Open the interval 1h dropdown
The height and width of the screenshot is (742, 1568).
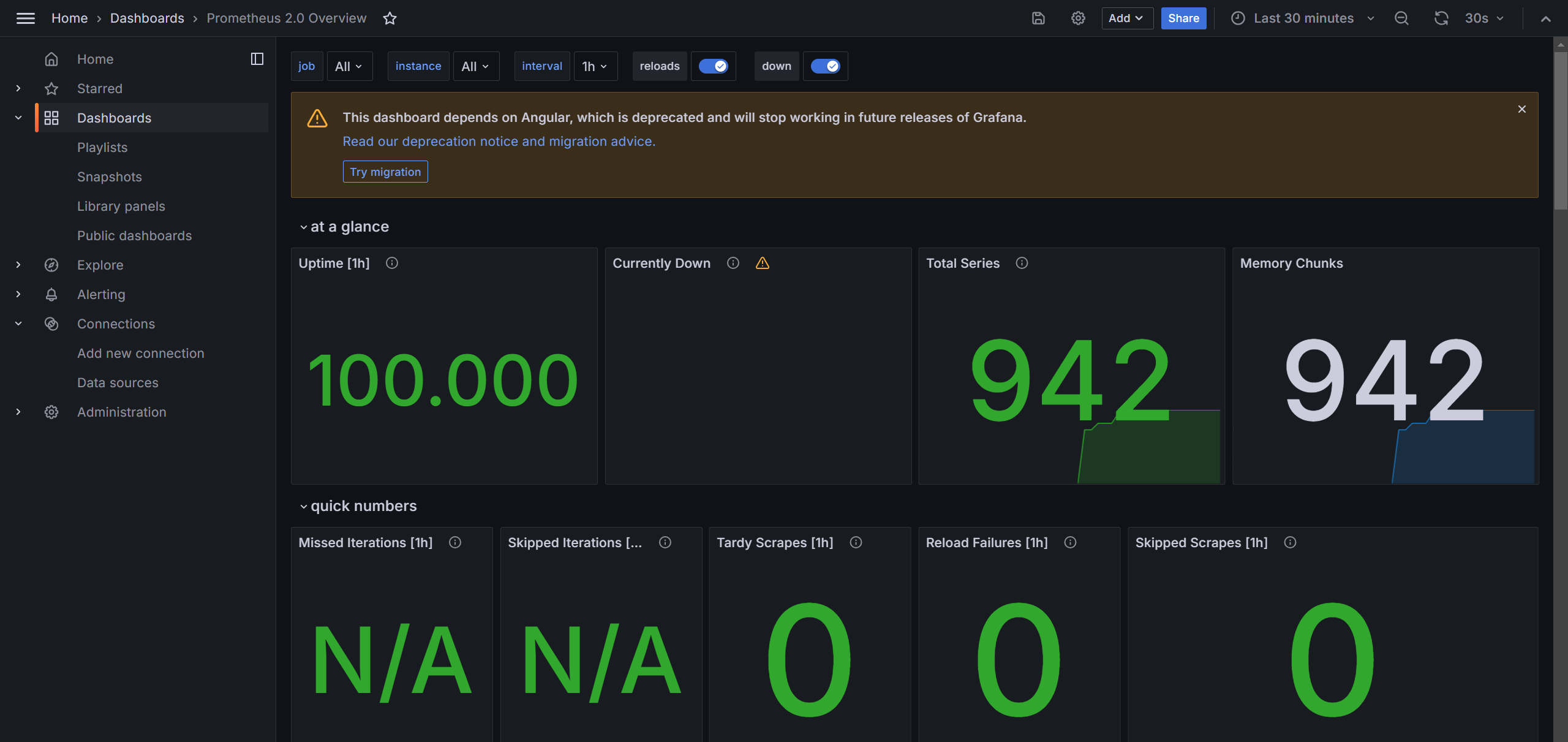point(595,66)
